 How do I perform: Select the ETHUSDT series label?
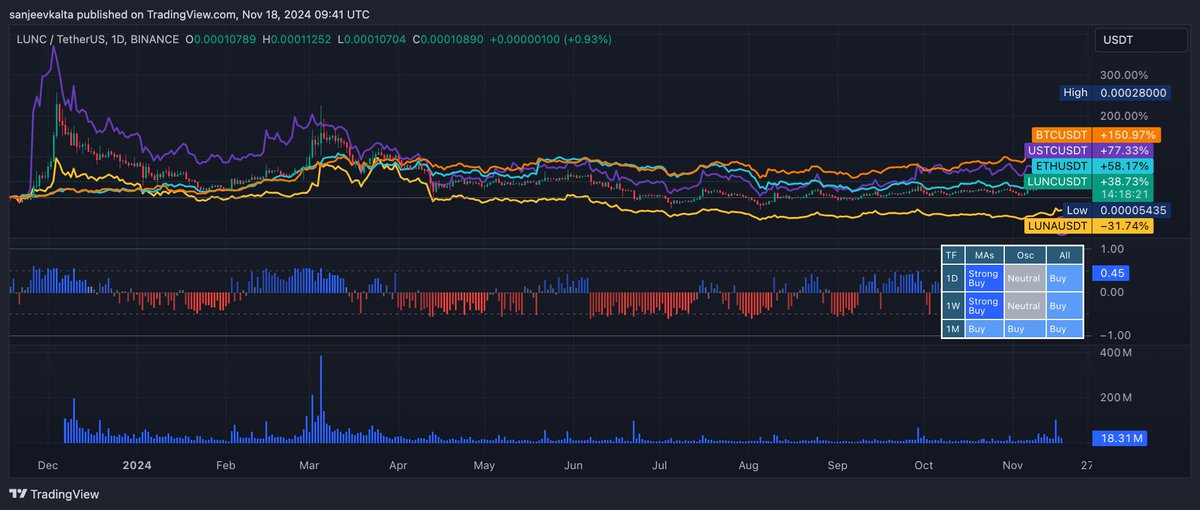(1061, 165)
